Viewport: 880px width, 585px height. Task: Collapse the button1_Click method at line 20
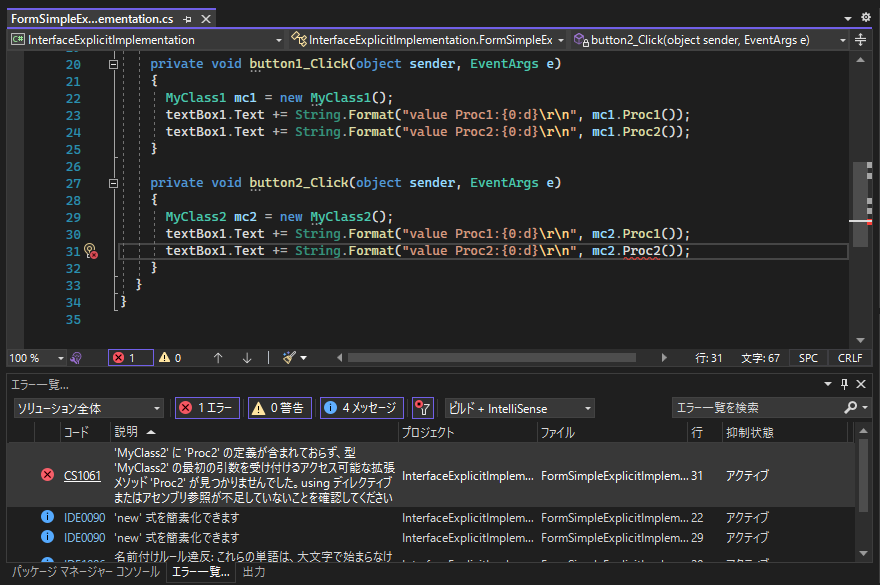pos(113,65)
